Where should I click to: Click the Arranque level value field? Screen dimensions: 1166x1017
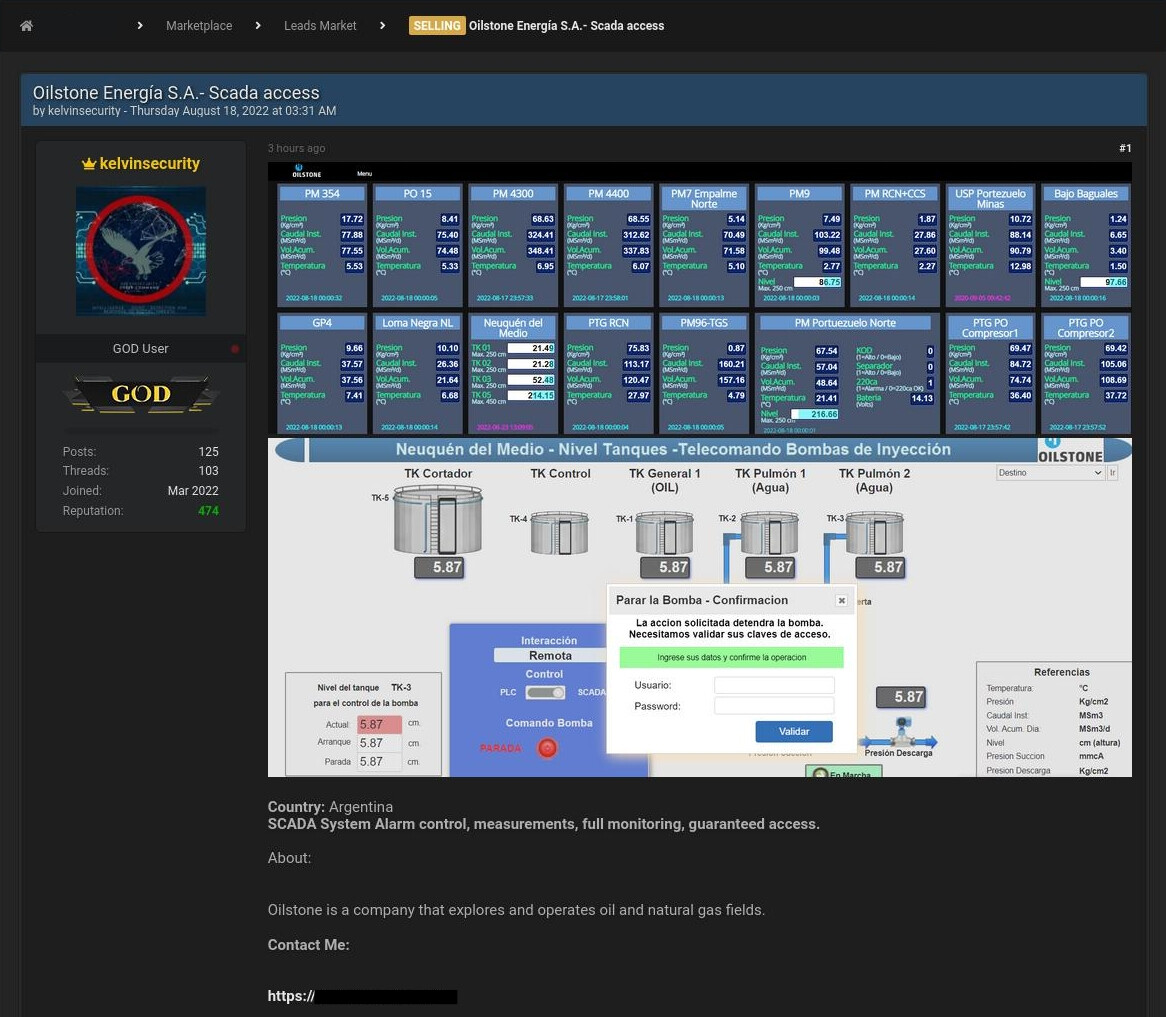[x=379, y=743]
